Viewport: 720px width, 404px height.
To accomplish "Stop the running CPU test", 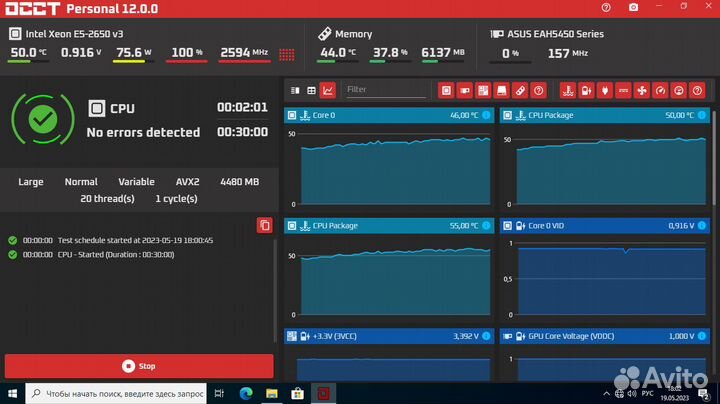I will (x=139, y=366).
